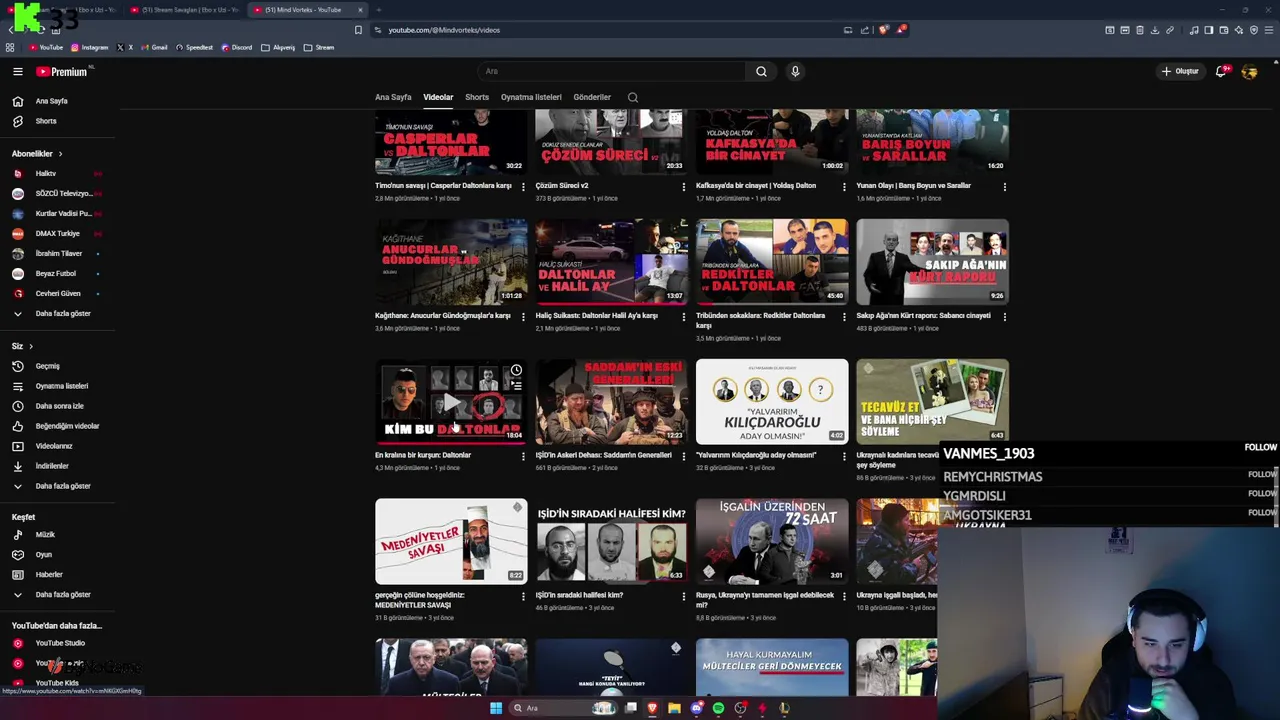
Task: Open YouTube Studio link in sidebar
Action: [x=60, y=643]
